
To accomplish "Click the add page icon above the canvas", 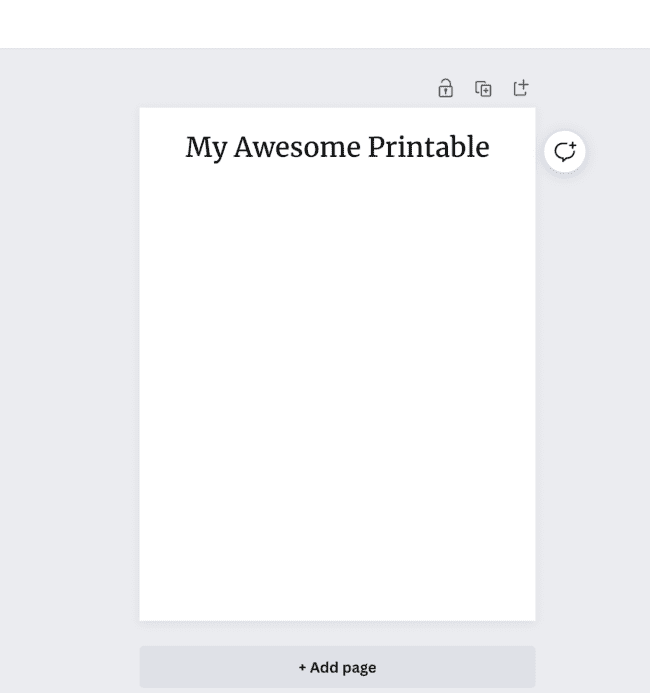I will 521,88.
